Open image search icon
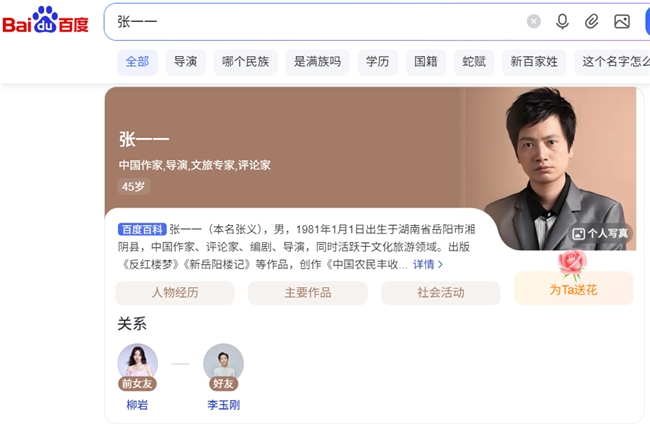Screen dimensions: 650x427 click(x=622, y=21)
